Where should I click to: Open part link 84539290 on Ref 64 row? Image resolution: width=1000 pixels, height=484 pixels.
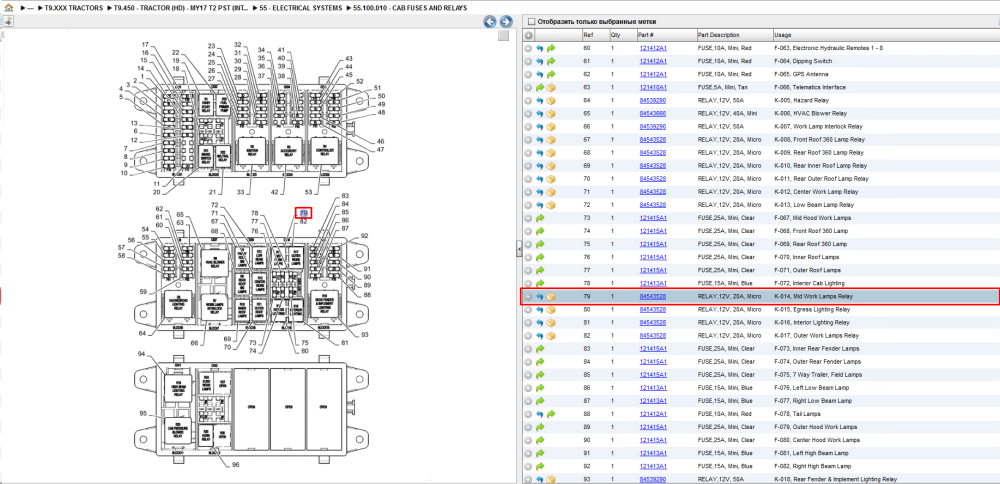(653, 101)
